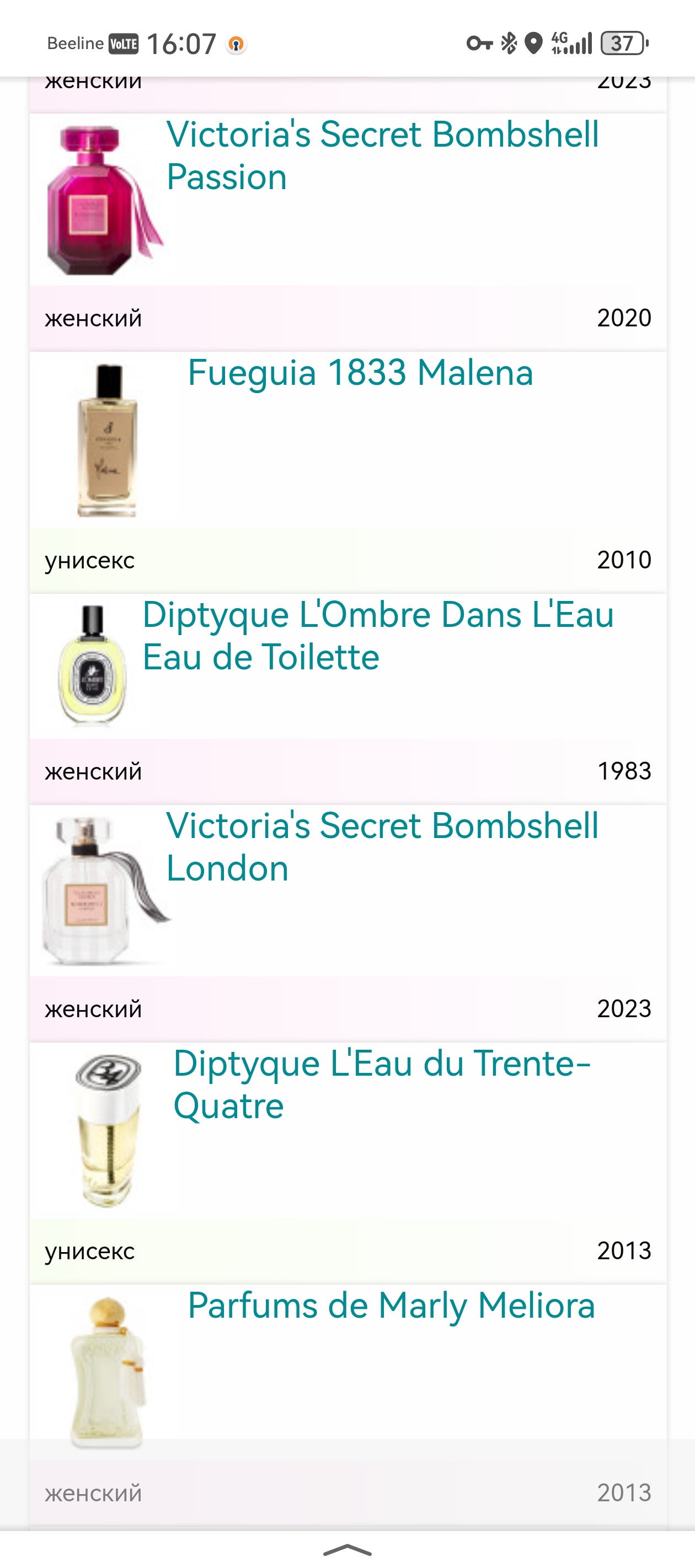Open Diptyque L'Ombre Dans L'Eau link
Screen dimensions: 695x1568
click(378, 636)
